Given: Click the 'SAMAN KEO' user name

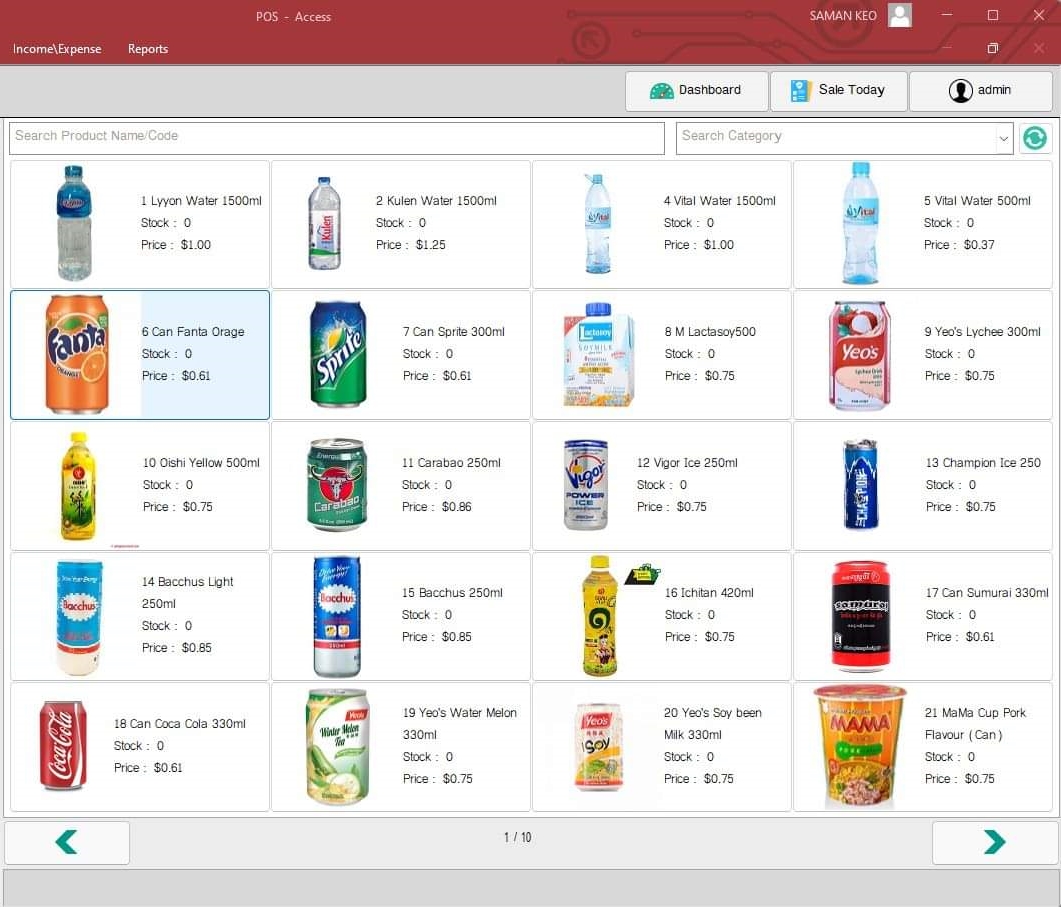Looking at the screenshot, I should [843, 16].
